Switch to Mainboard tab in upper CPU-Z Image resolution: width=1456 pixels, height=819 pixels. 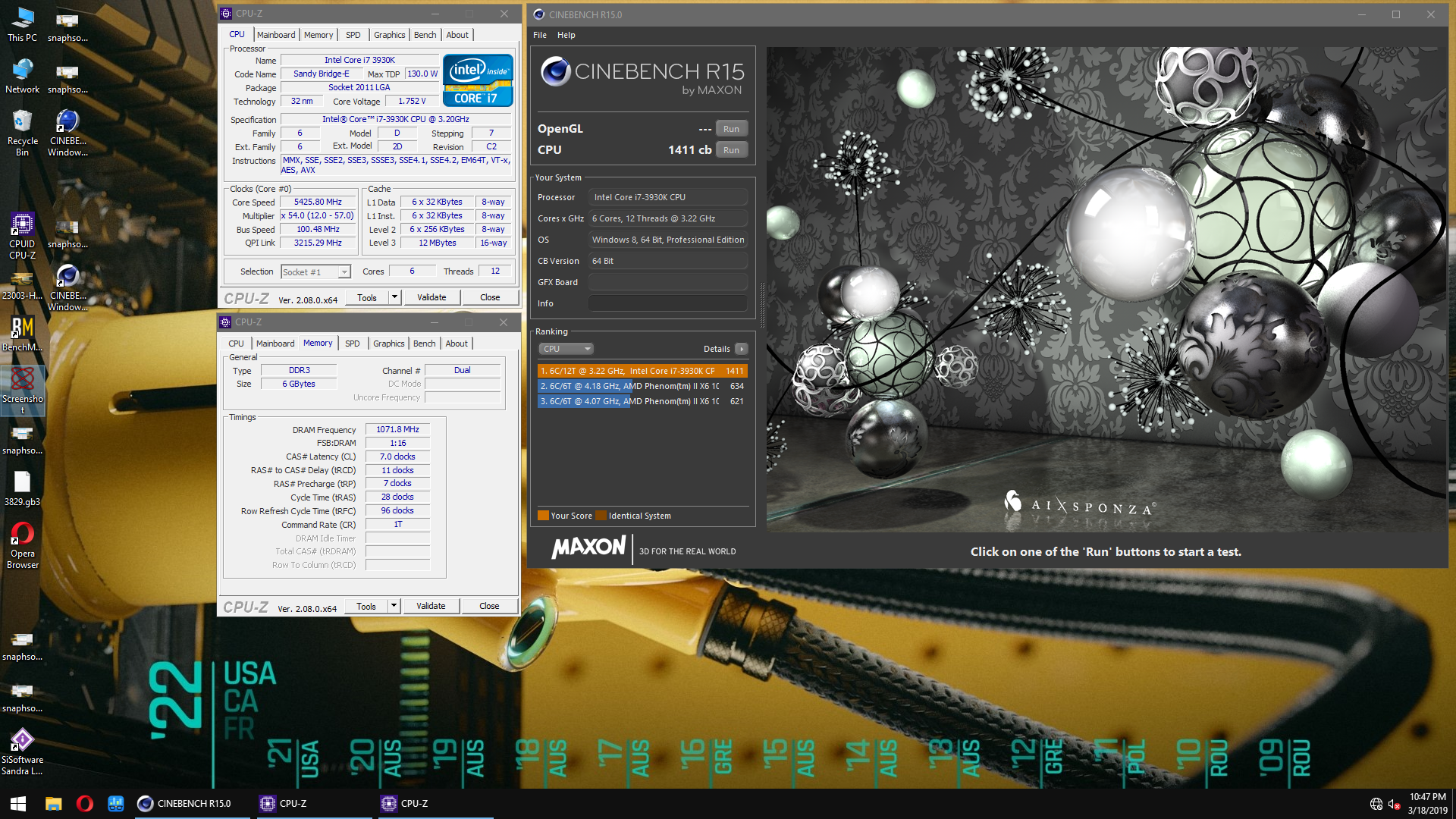276,35
